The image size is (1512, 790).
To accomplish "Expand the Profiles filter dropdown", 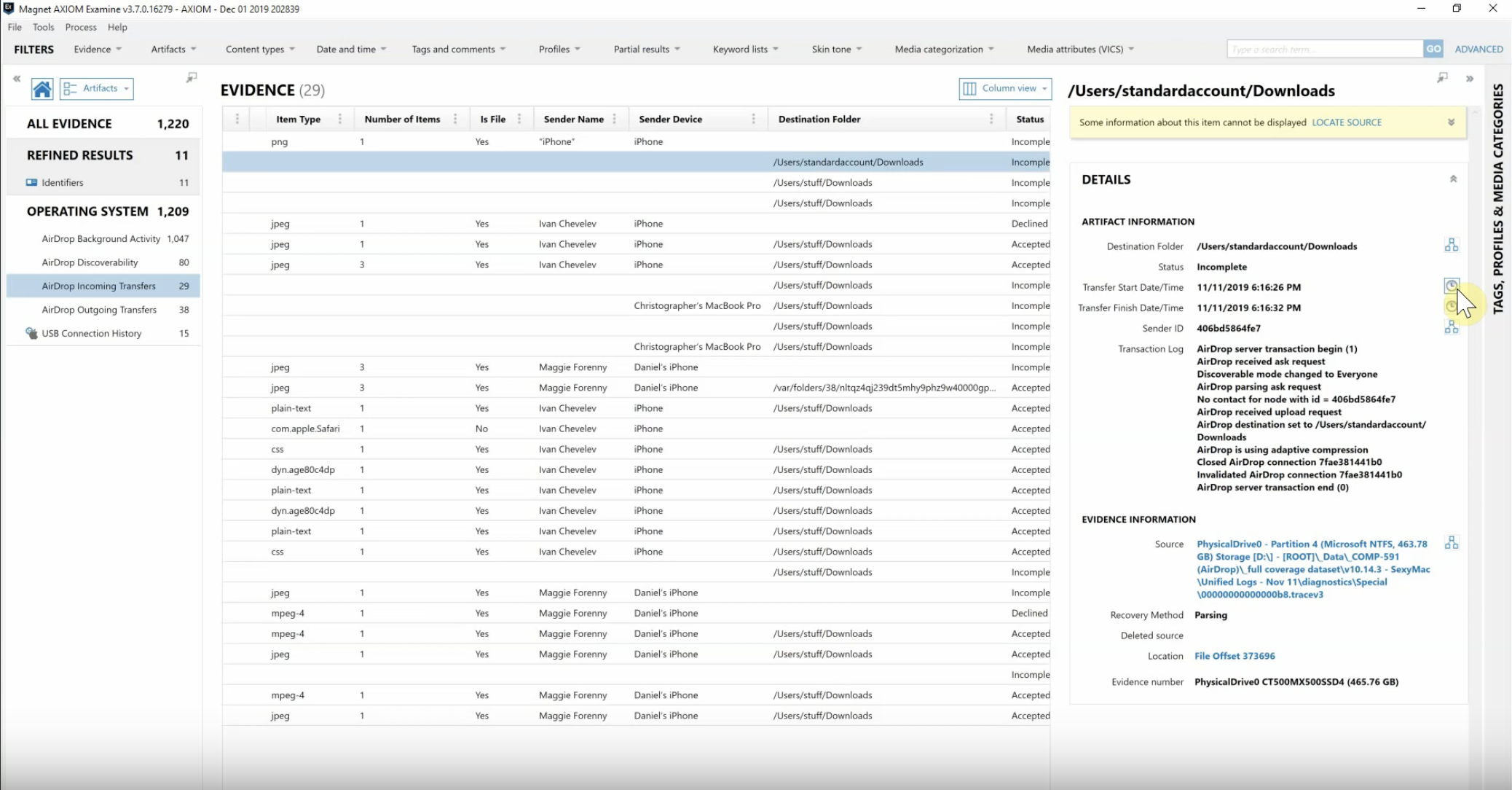I will point(559,49).
